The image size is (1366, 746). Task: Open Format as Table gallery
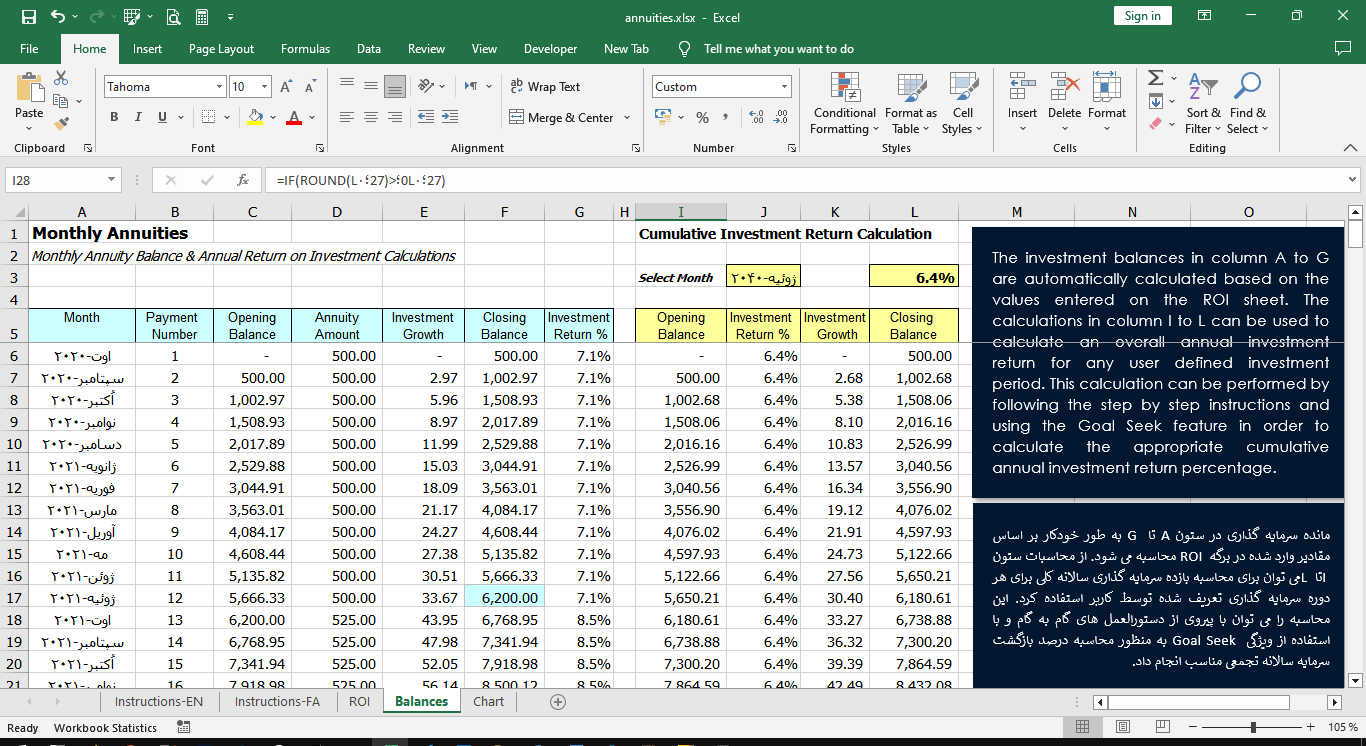911,104
